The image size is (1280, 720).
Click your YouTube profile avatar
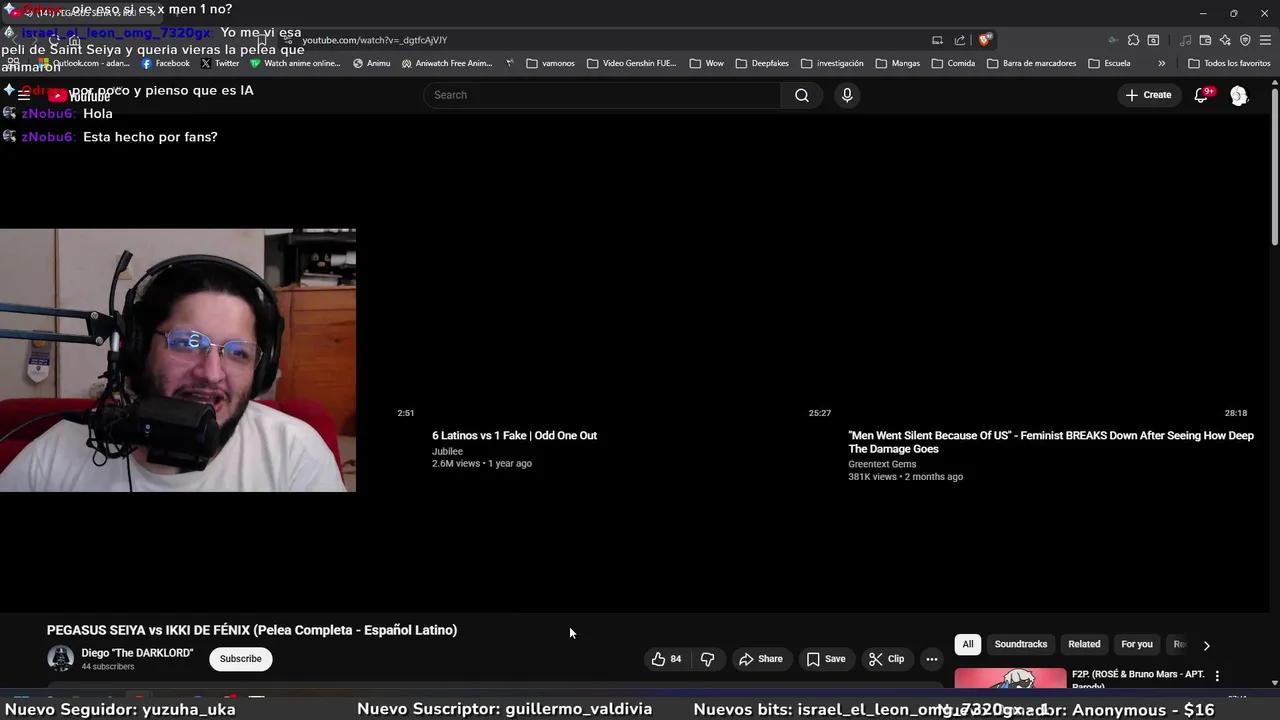[x=1238, y=94]
